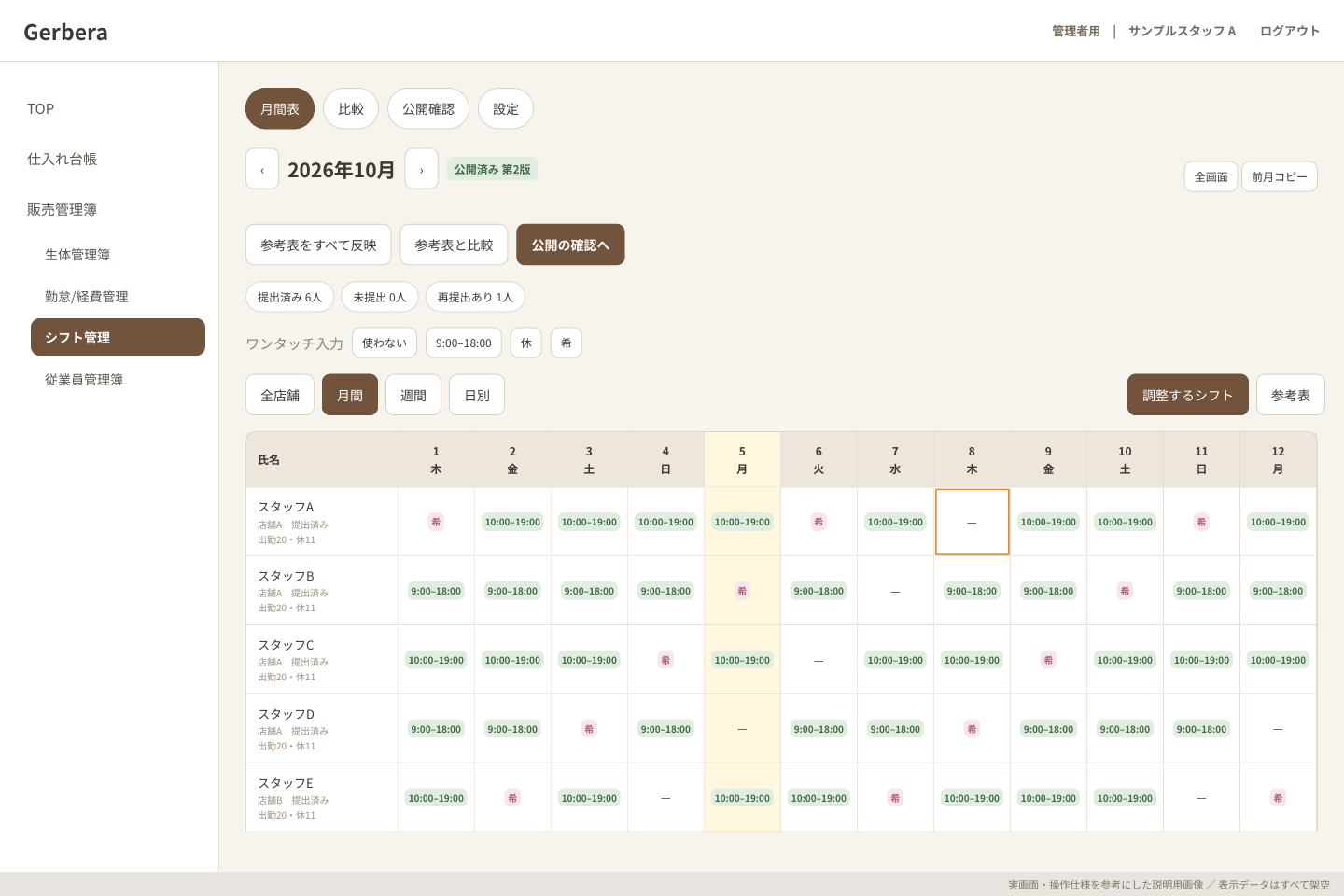Pick the 9:00–18:00 one-touch preset
This screenshot has width=1344, height=896.
(x=464, y=343)
